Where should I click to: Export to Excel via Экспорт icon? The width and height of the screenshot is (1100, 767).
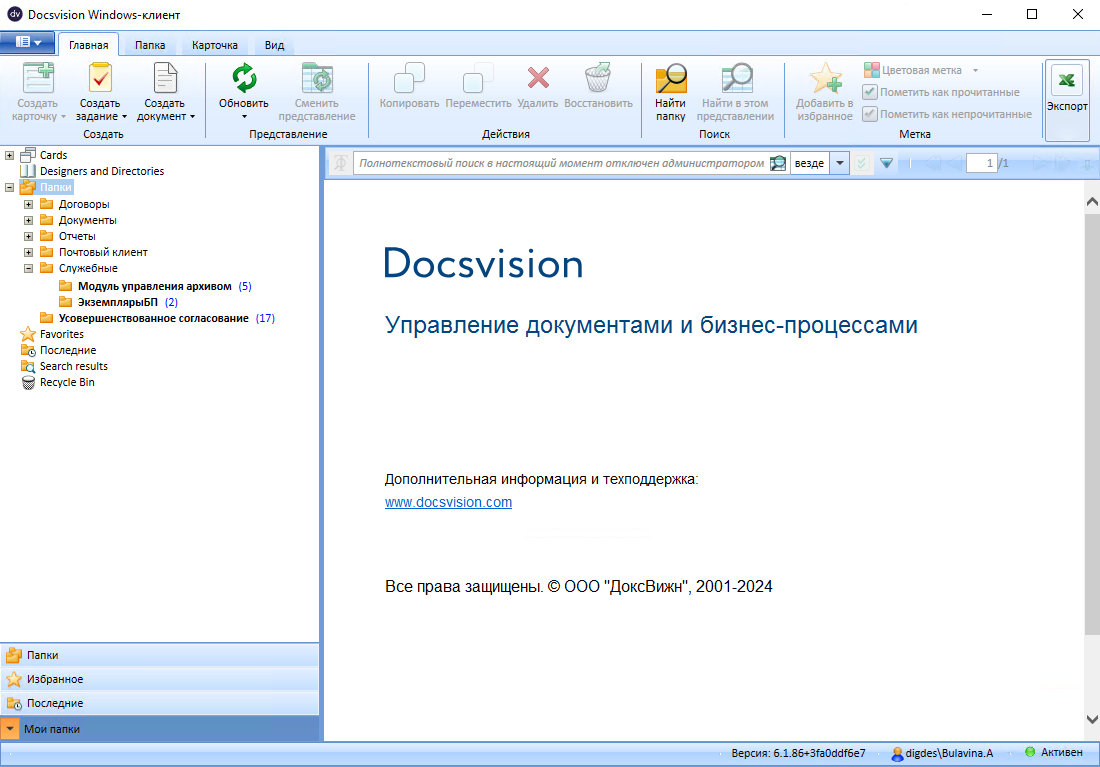click(1067, 81)
